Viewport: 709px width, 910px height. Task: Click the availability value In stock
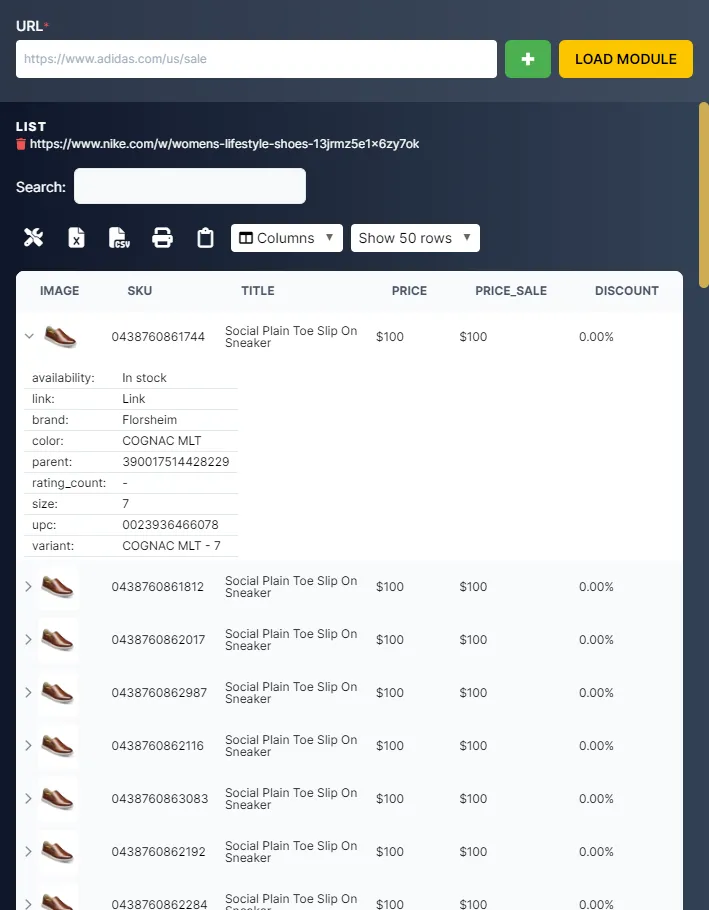coord(144,378)
